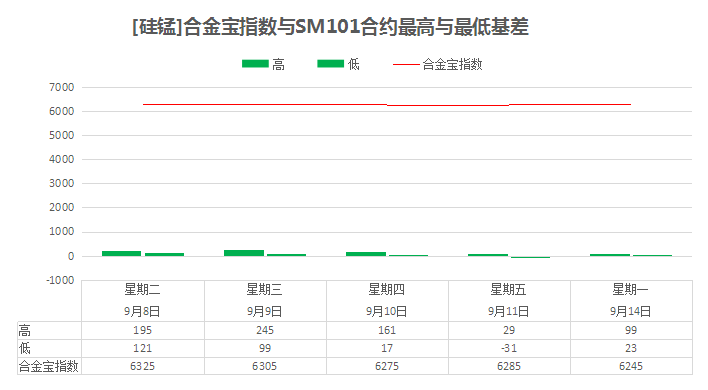Click the 195 value cell

pyautogui.click(x=143, y=330)
